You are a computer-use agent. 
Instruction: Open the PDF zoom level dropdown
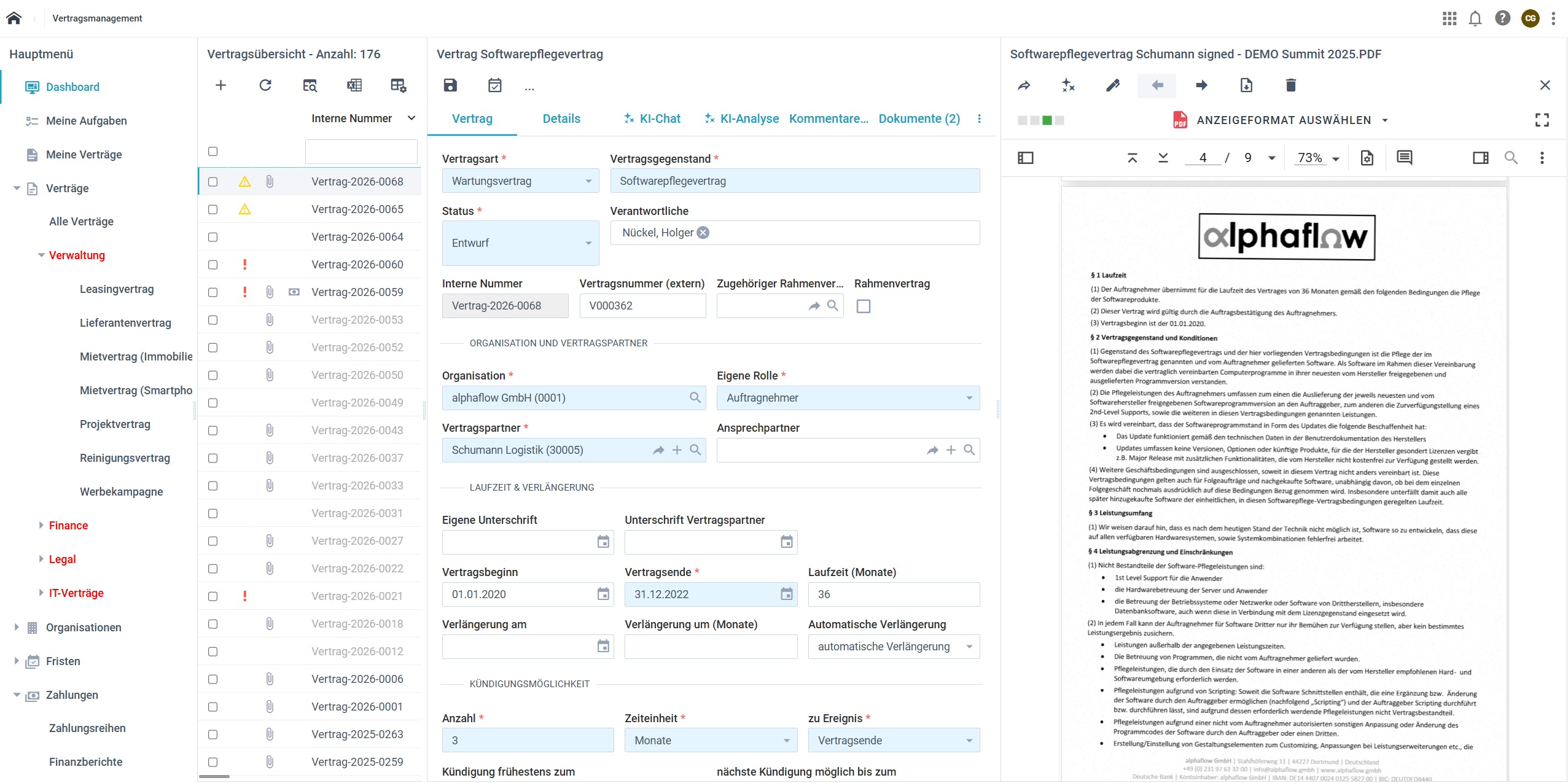coord(1335,158)
